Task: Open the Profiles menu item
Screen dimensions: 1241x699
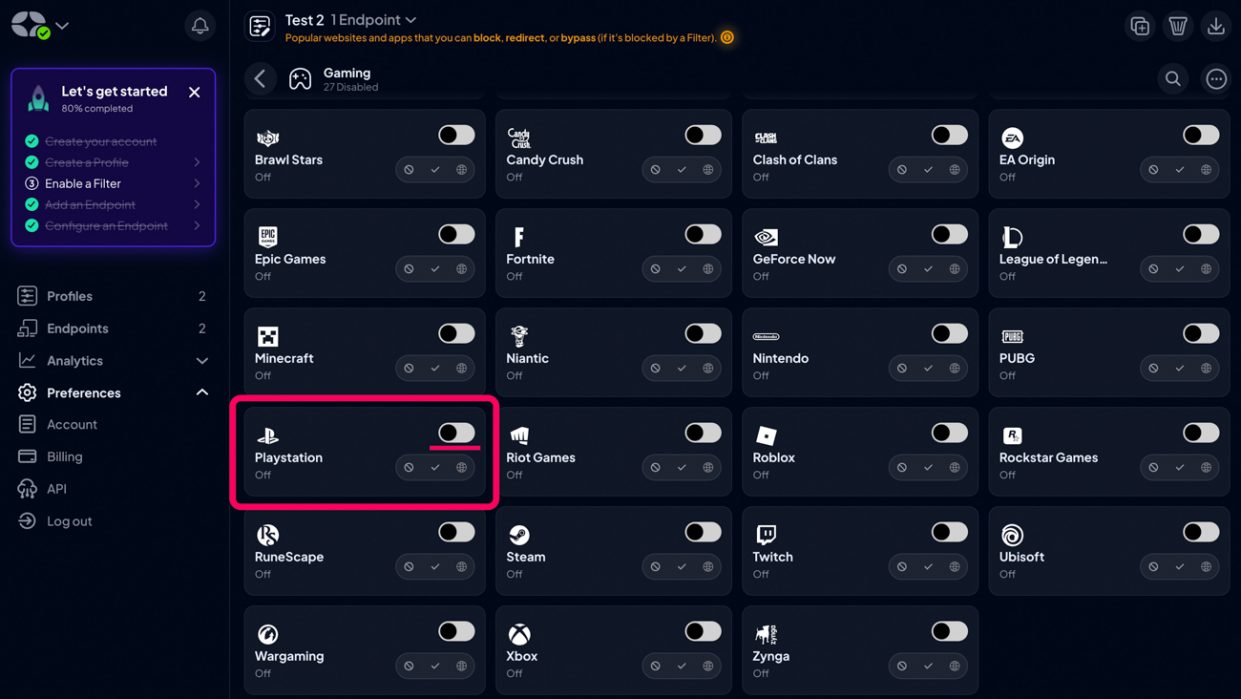Action: tap(70, 296)
